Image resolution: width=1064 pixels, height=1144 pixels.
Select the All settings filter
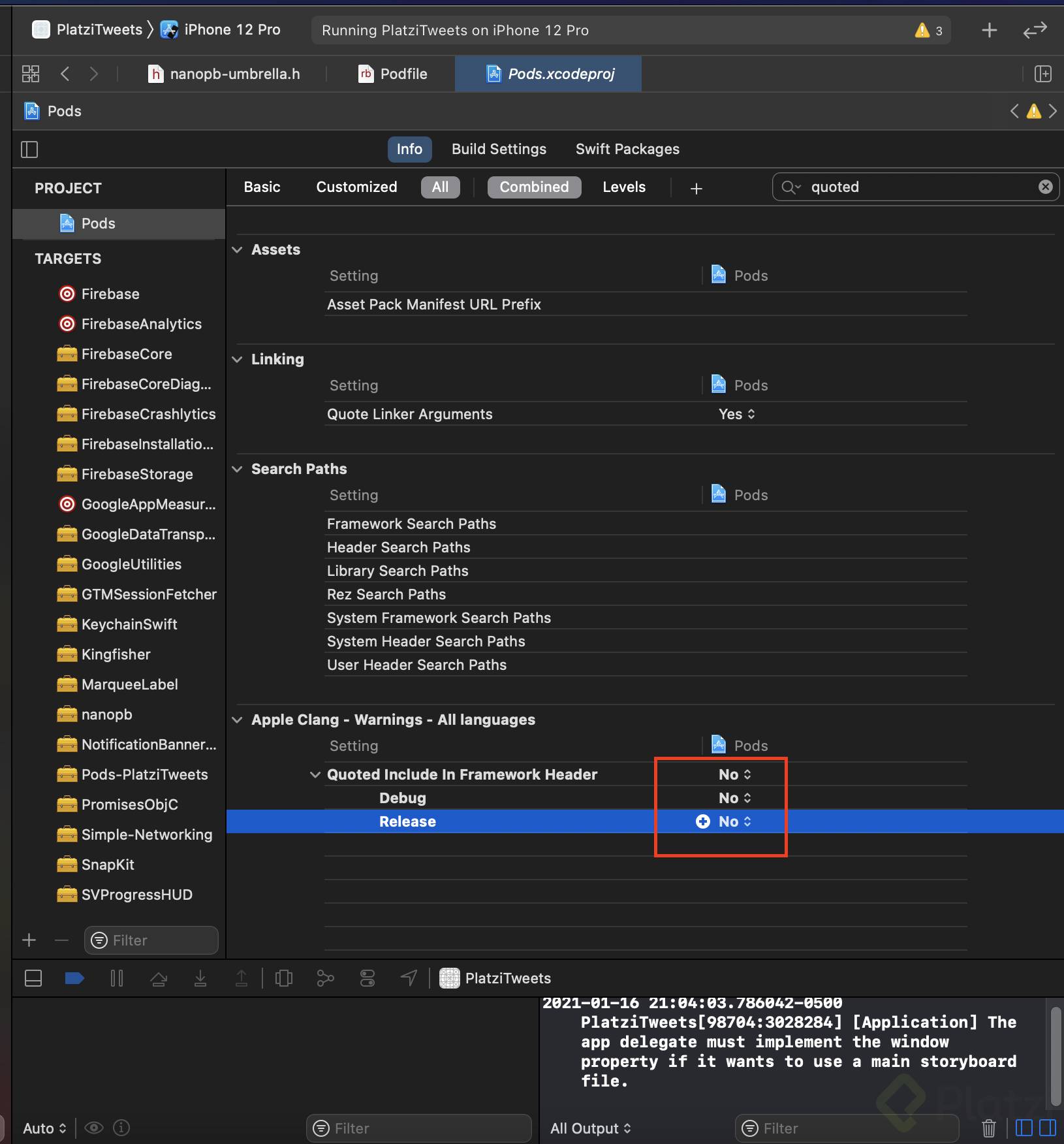[440, 187]
